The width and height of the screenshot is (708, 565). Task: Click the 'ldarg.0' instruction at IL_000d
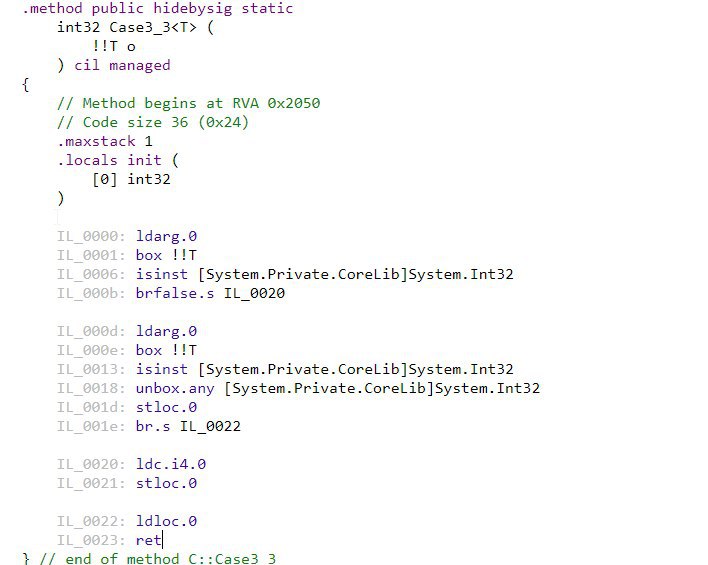[x=166, y=331]
